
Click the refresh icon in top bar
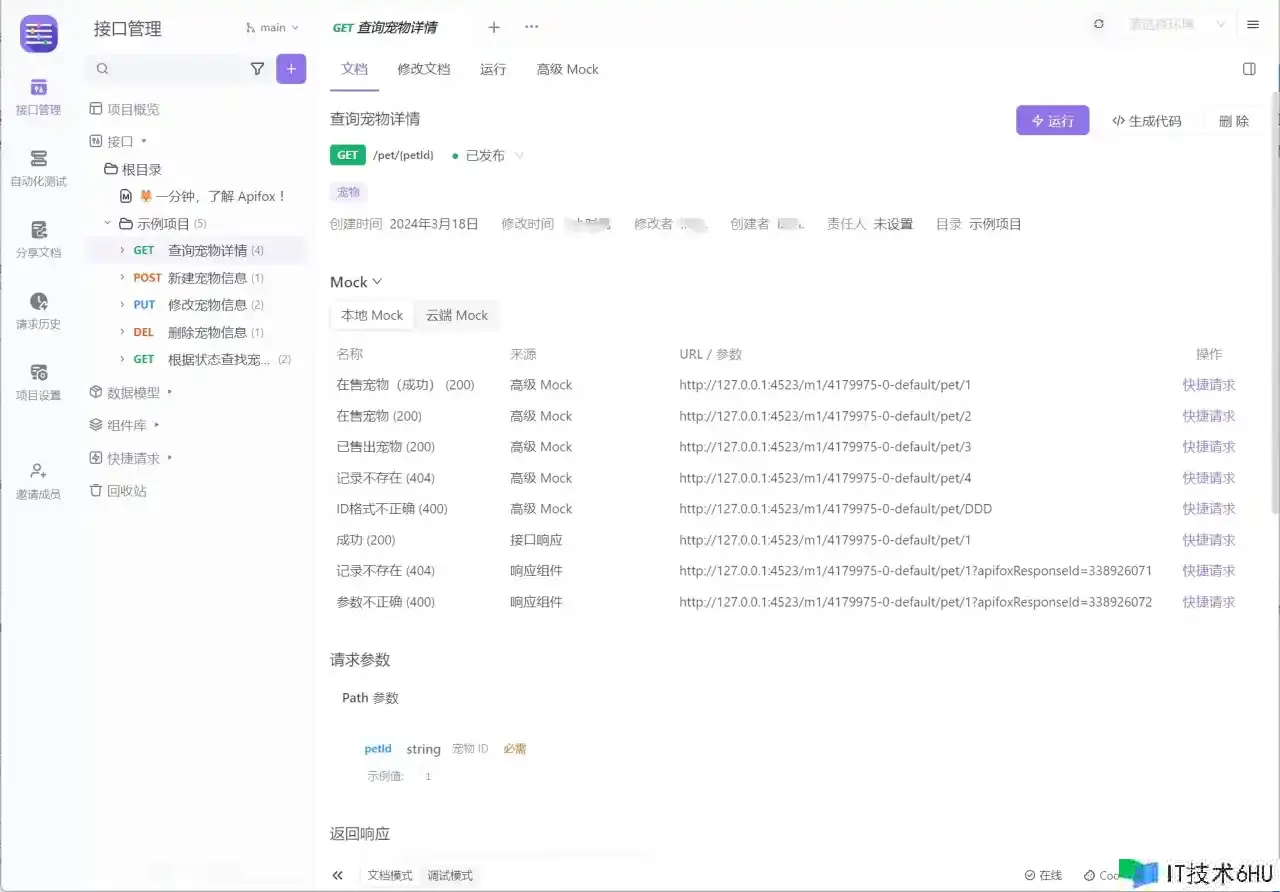tap(1099, 24)
